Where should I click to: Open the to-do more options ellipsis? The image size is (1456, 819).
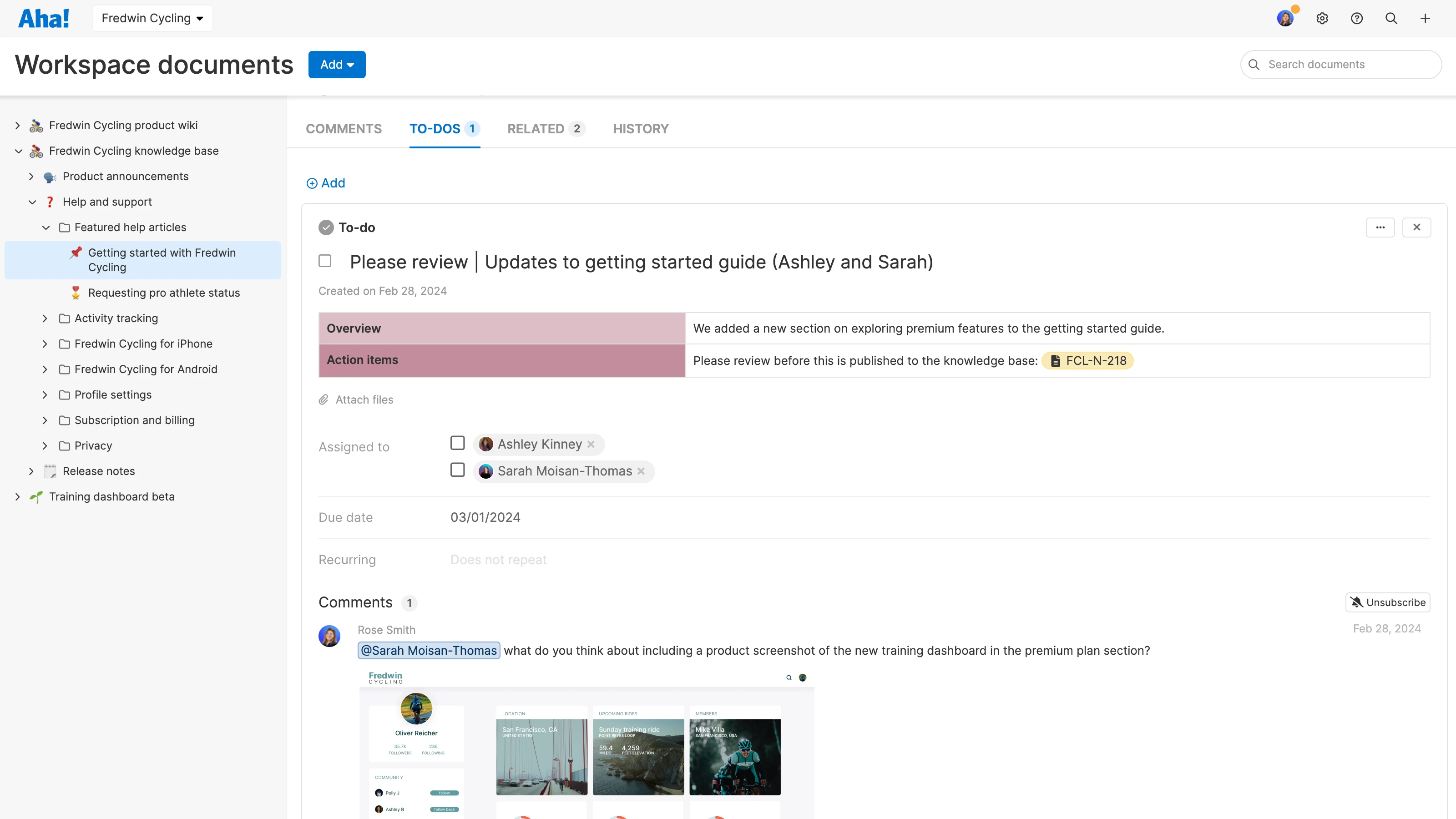pyautogui.click(x=1380, y=227)
